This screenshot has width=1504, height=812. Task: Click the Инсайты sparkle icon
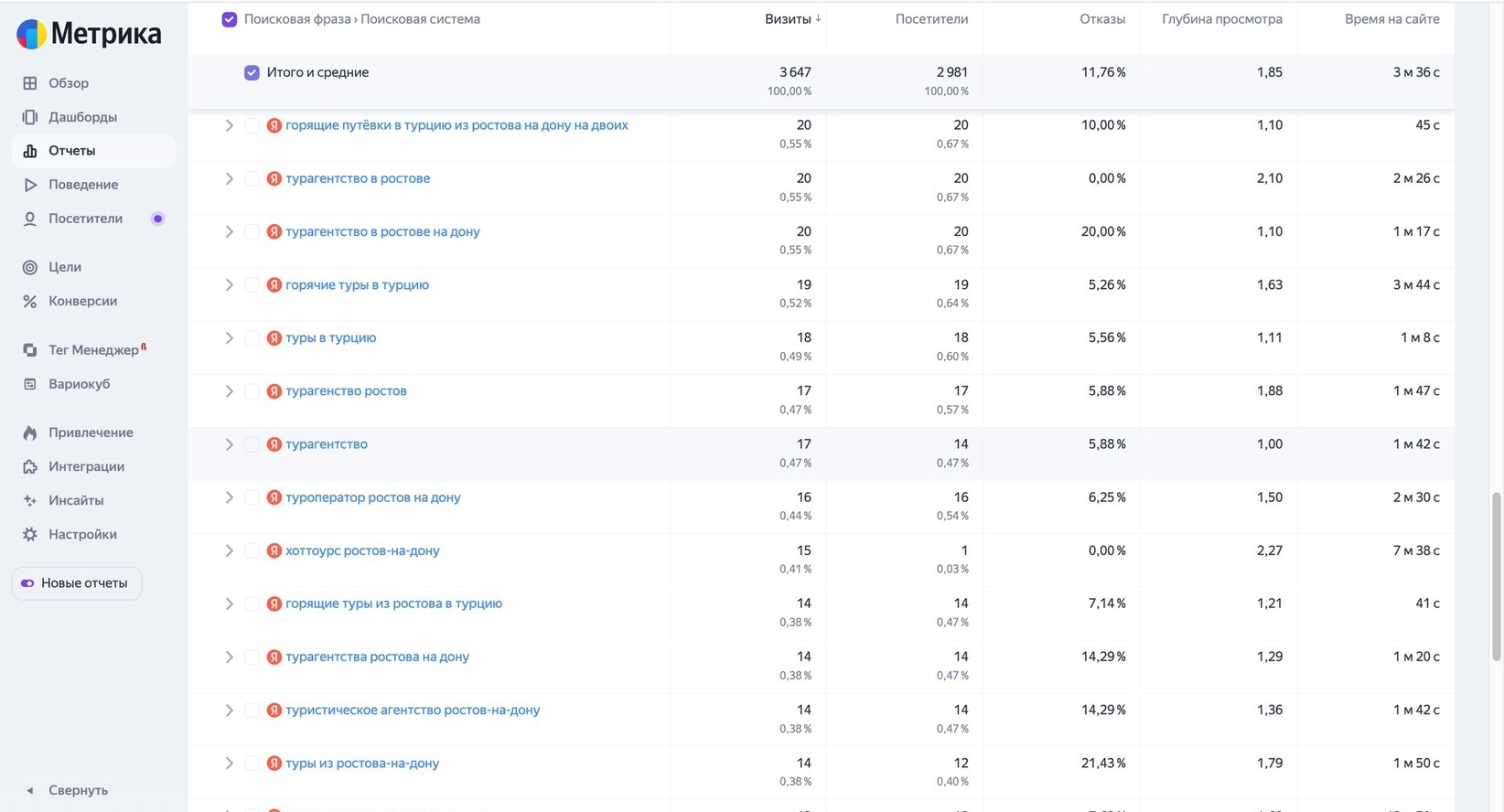(30, 500)
